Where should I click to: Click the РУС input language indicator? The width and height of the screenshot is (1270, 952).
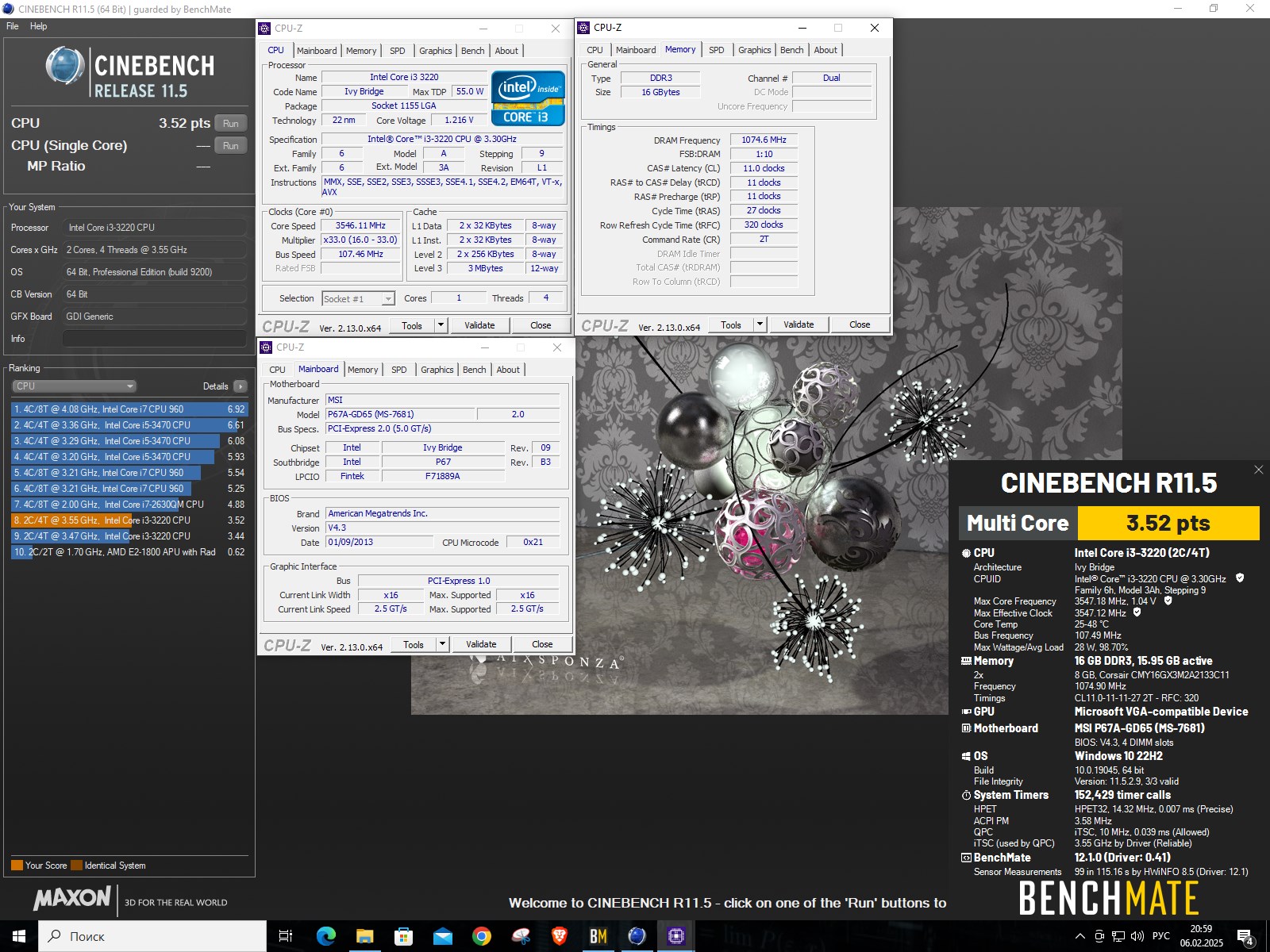(1160, 936)
